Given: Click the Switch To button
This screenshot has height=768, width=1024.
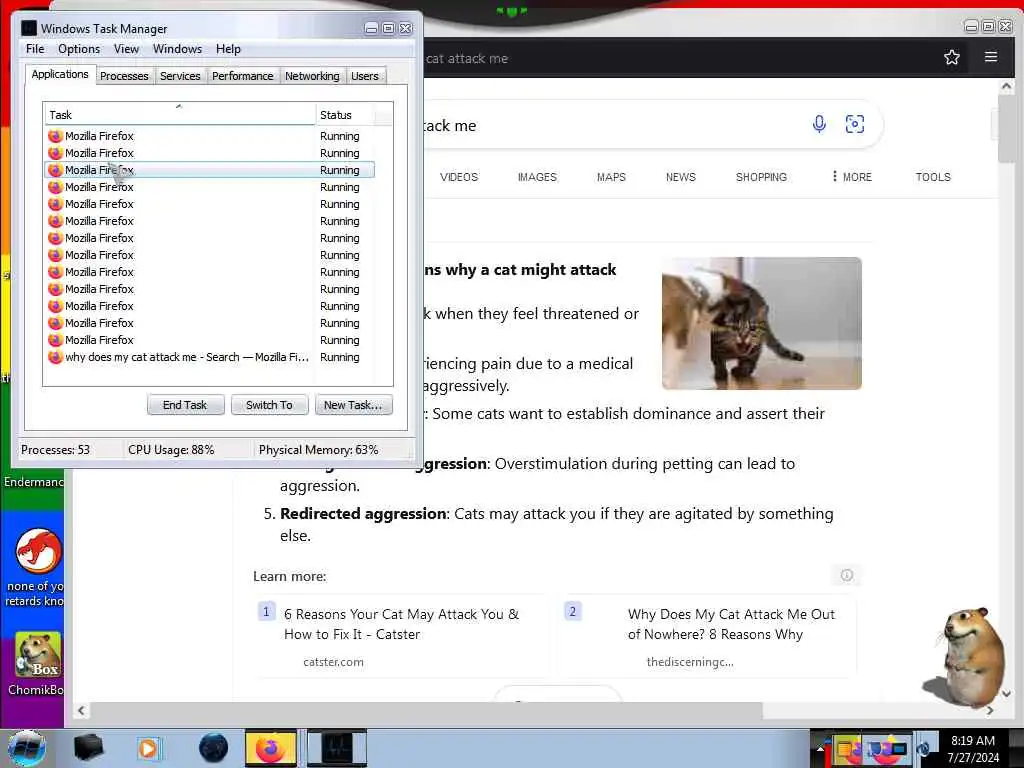Looking at the screenshot, I should 269,405.
